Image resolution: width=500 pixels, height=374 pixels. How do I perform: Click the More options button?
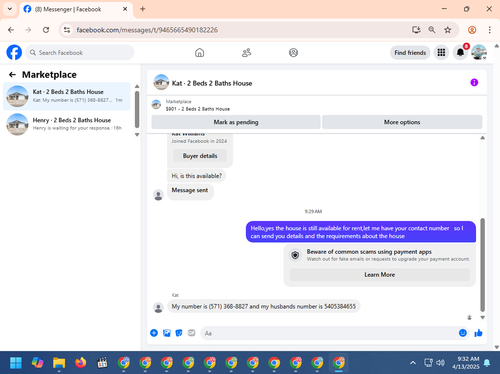[x=402, y=122]
